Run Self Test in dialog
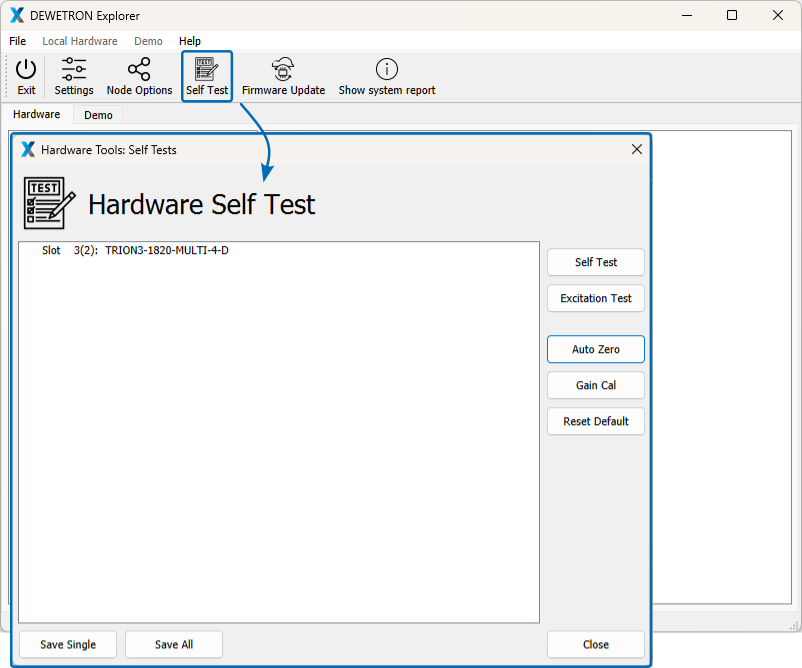Image resolution: width=802 pixels, height=668 pixels. point(596,262)
